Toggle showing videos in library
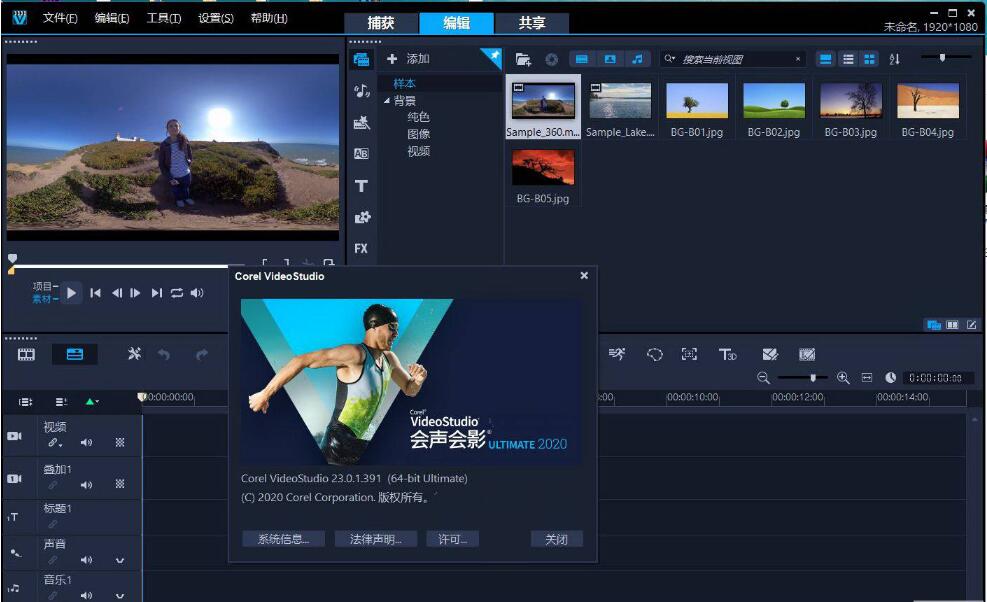Viewport: 987px width, 602px height. coord(582,59)
